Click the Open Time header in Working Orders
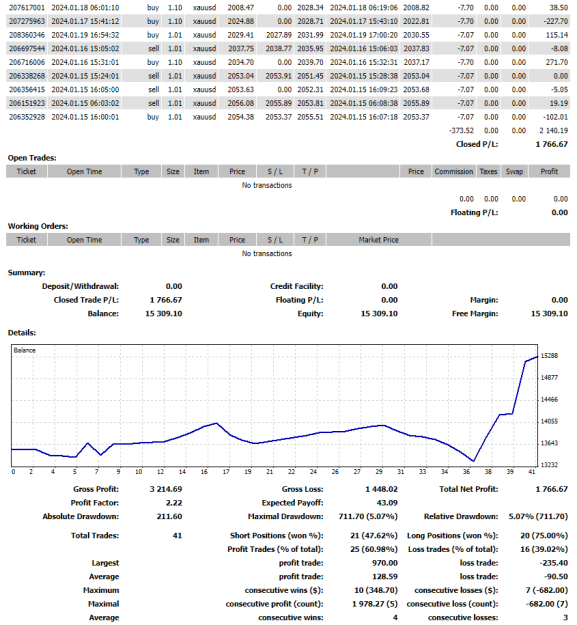 84,240
